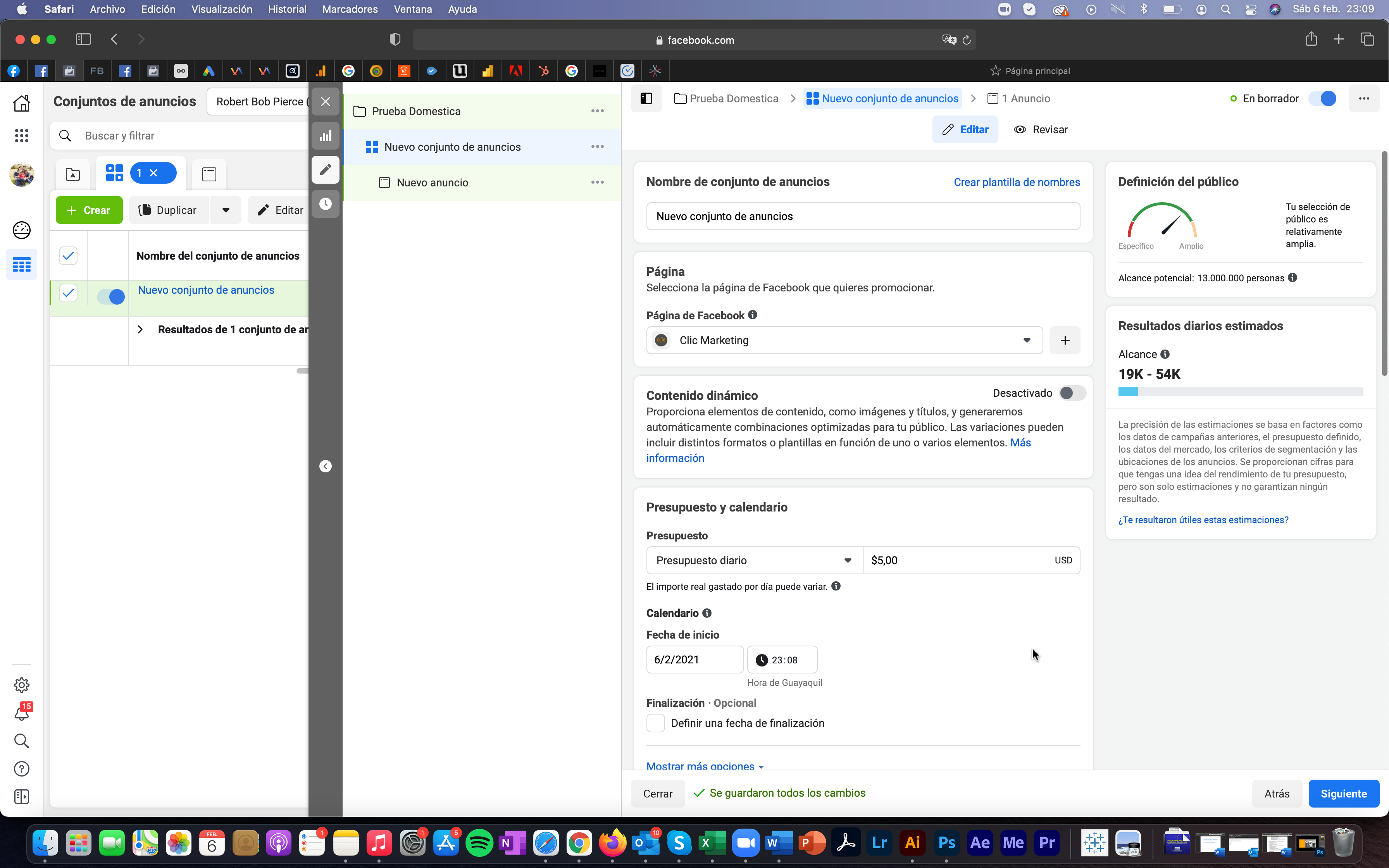The height and width of the screenshot is (868, 1389).
Task: Open the Fecha de inicio date field
Action: point(695,660)
